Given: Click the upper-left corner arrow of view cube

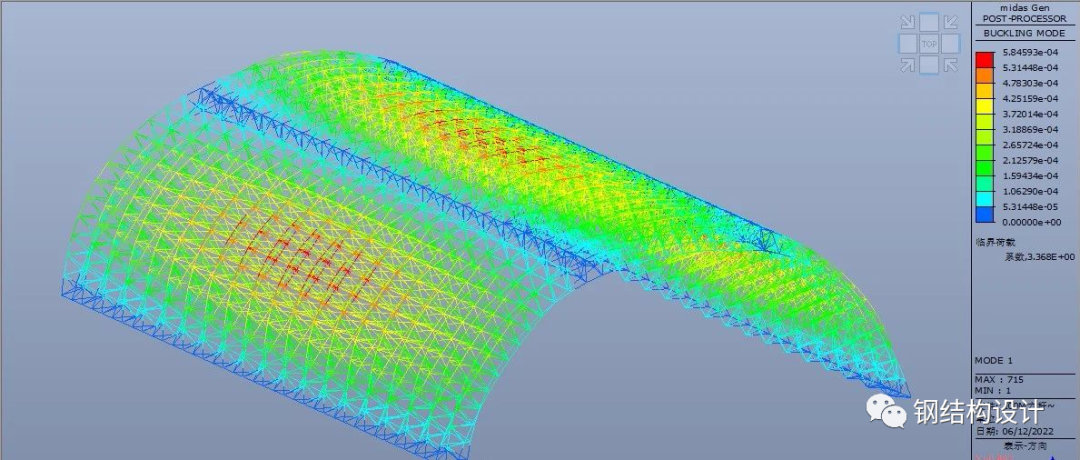Looking at the screenshot, I should point(908,23).
